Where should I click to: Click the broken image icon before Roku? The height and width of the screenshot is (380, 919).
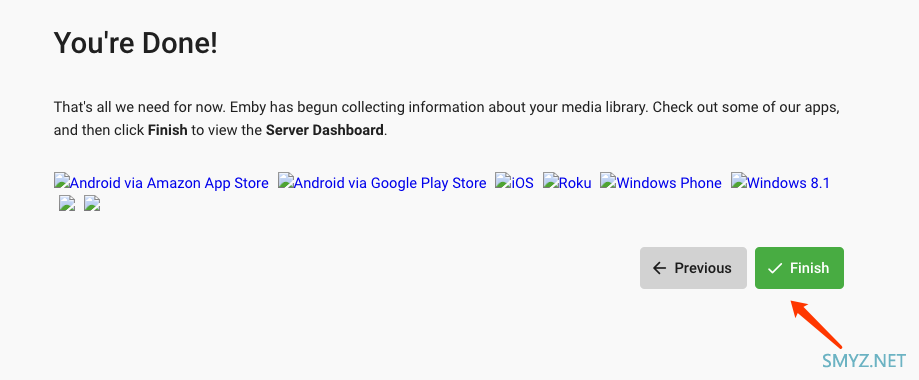pyautogui.click(x=550, y=180)
